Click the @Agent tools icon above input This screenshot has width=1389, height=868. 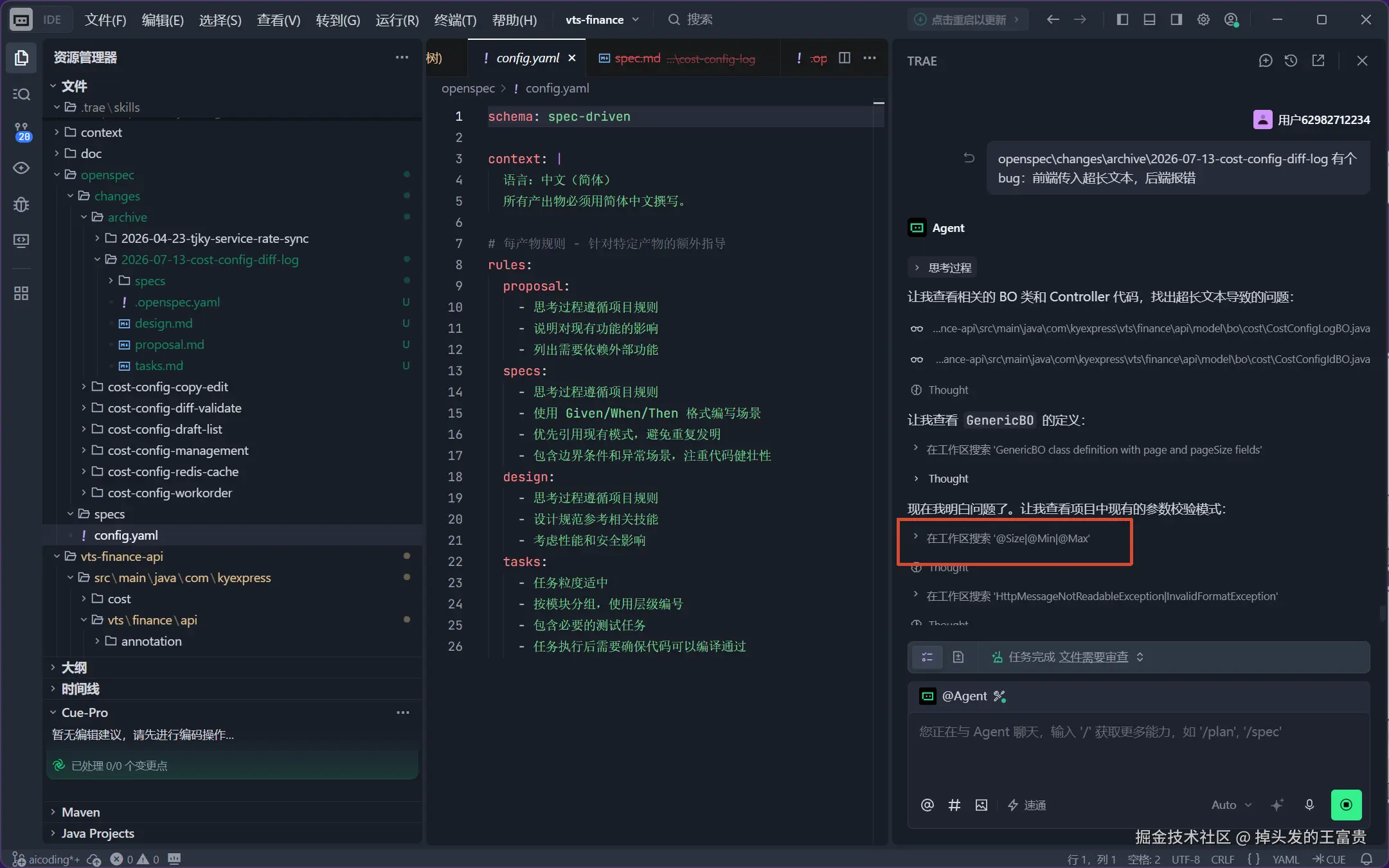tap(999, 696)
